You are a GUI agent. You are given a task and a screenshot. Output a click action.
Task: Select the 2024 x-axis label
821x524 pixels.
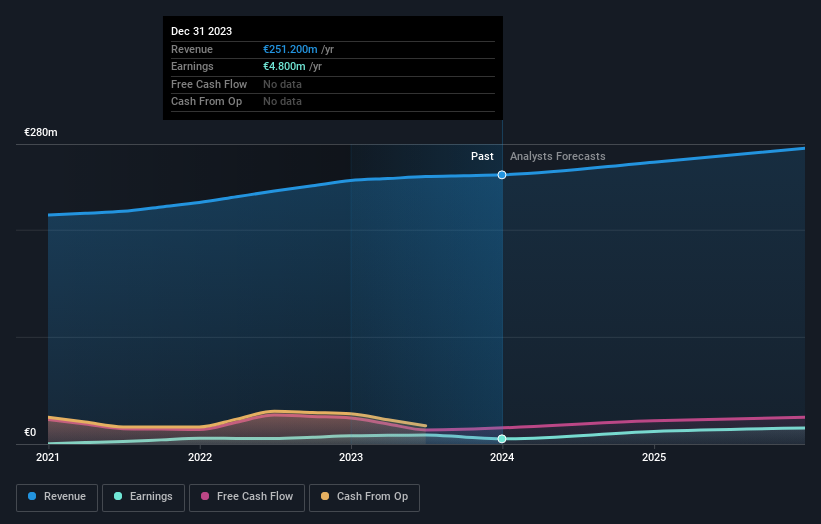pos(502,457)
